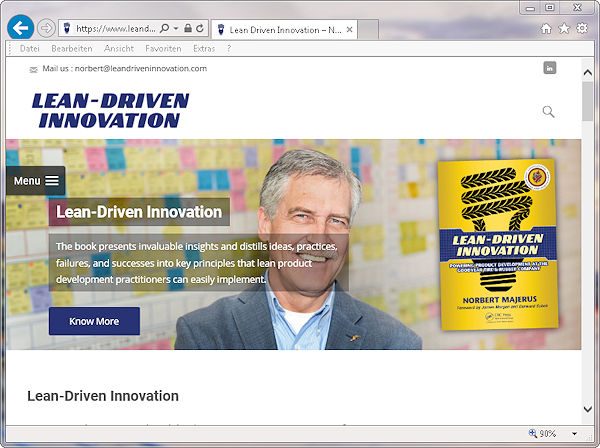Expand the zoom level dropdown arrow

pyautogui.click(x=574, y=434)
